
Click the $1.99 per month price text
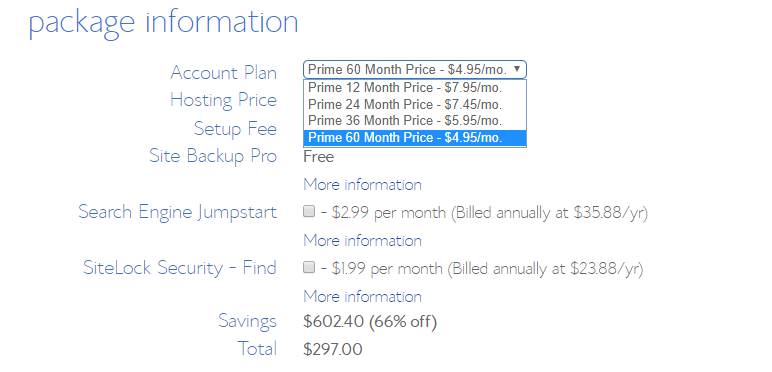[387, 269]
